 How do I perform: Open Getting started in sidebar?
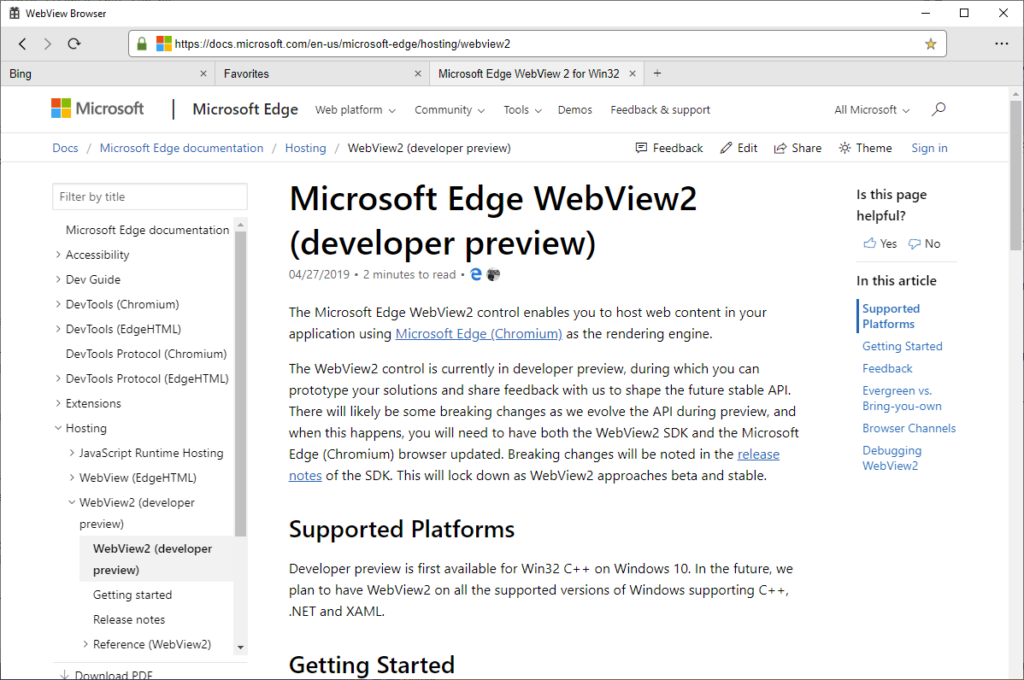[133, 595]
